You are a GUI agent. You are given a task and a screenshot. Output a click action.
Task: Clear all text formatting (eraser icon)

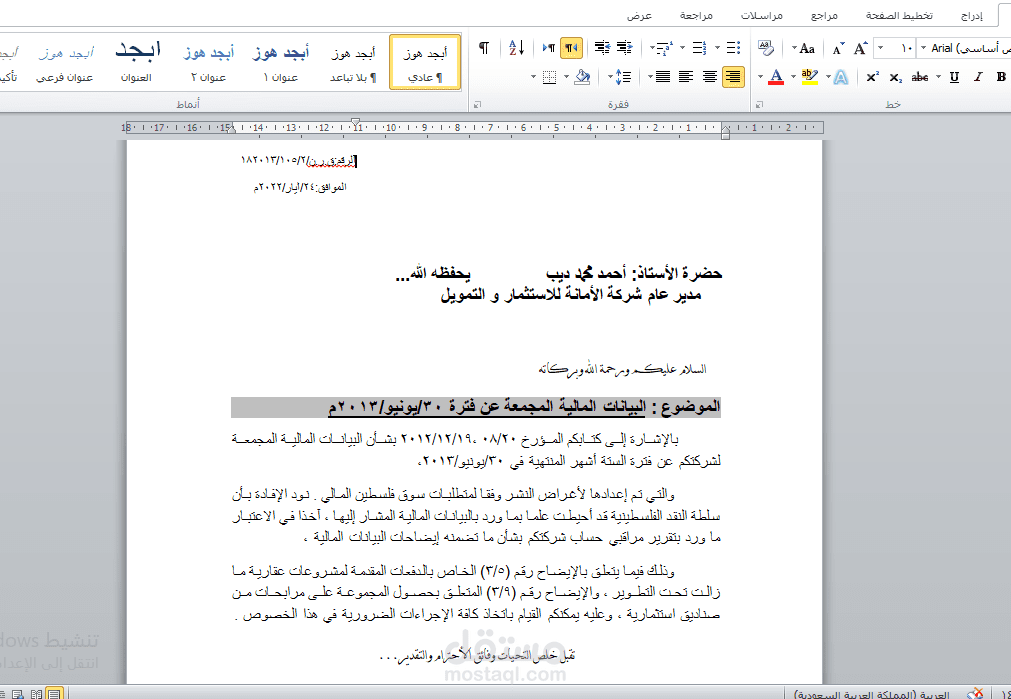coord(766,48)
